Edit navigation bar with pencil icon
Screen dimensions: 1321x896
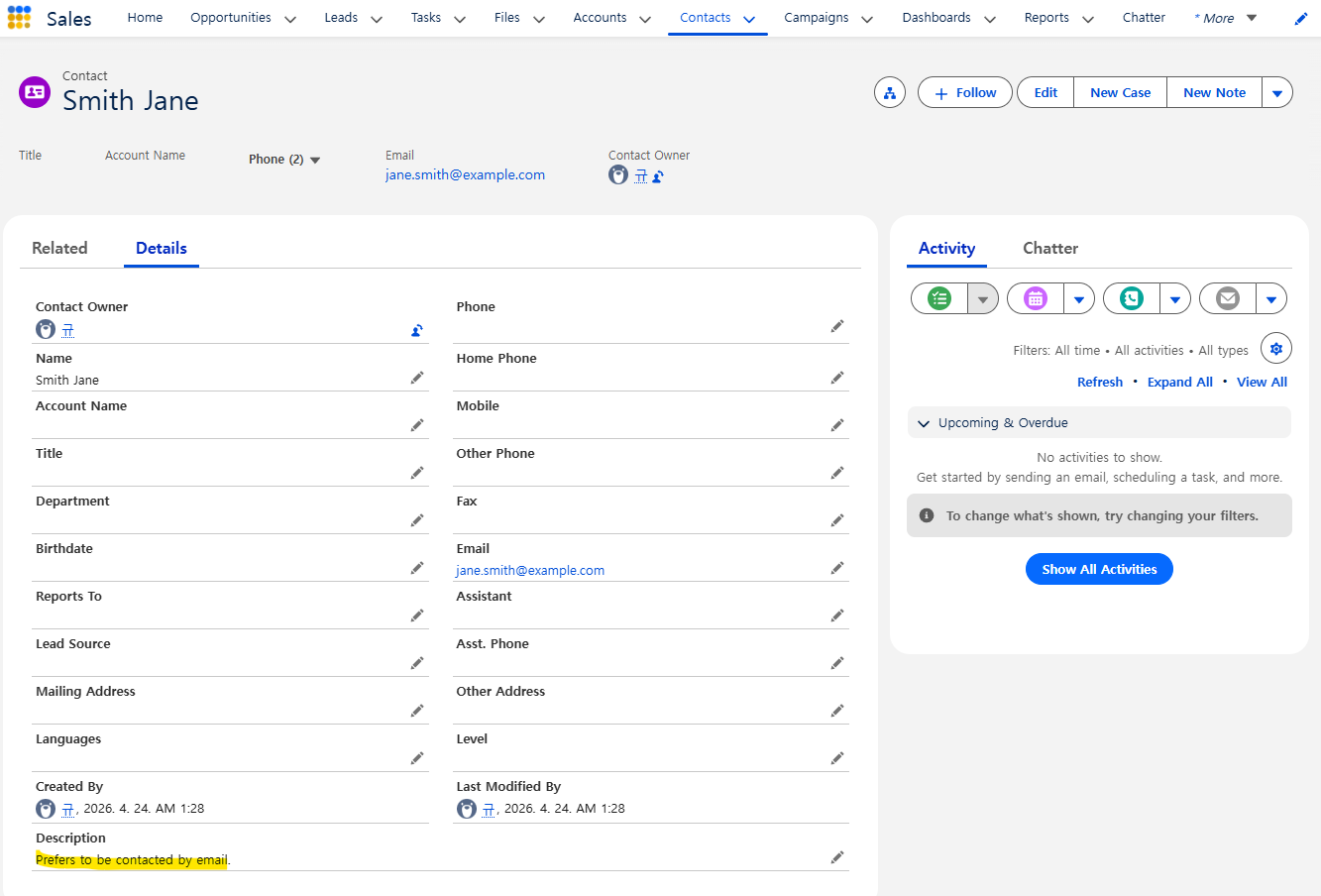pyautogui.click(x=1301, y=19)
